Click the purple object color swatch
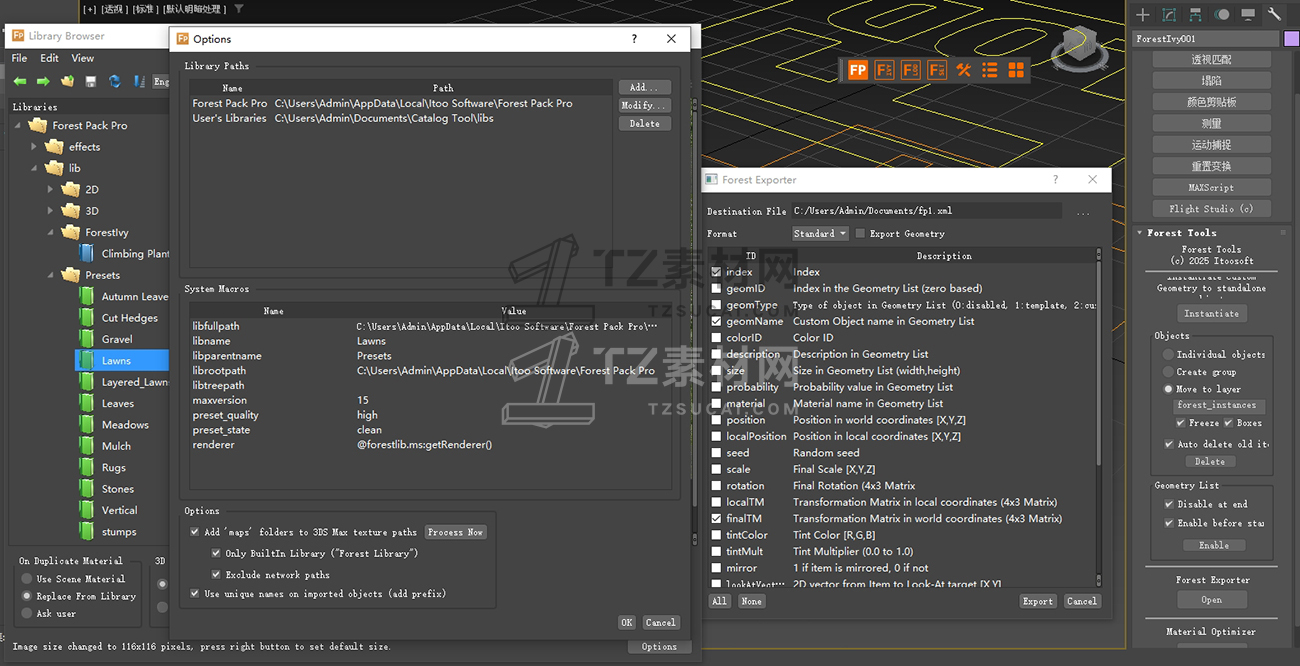The width and height of the screenshot is (1300, 666). tap(1291, 39)
